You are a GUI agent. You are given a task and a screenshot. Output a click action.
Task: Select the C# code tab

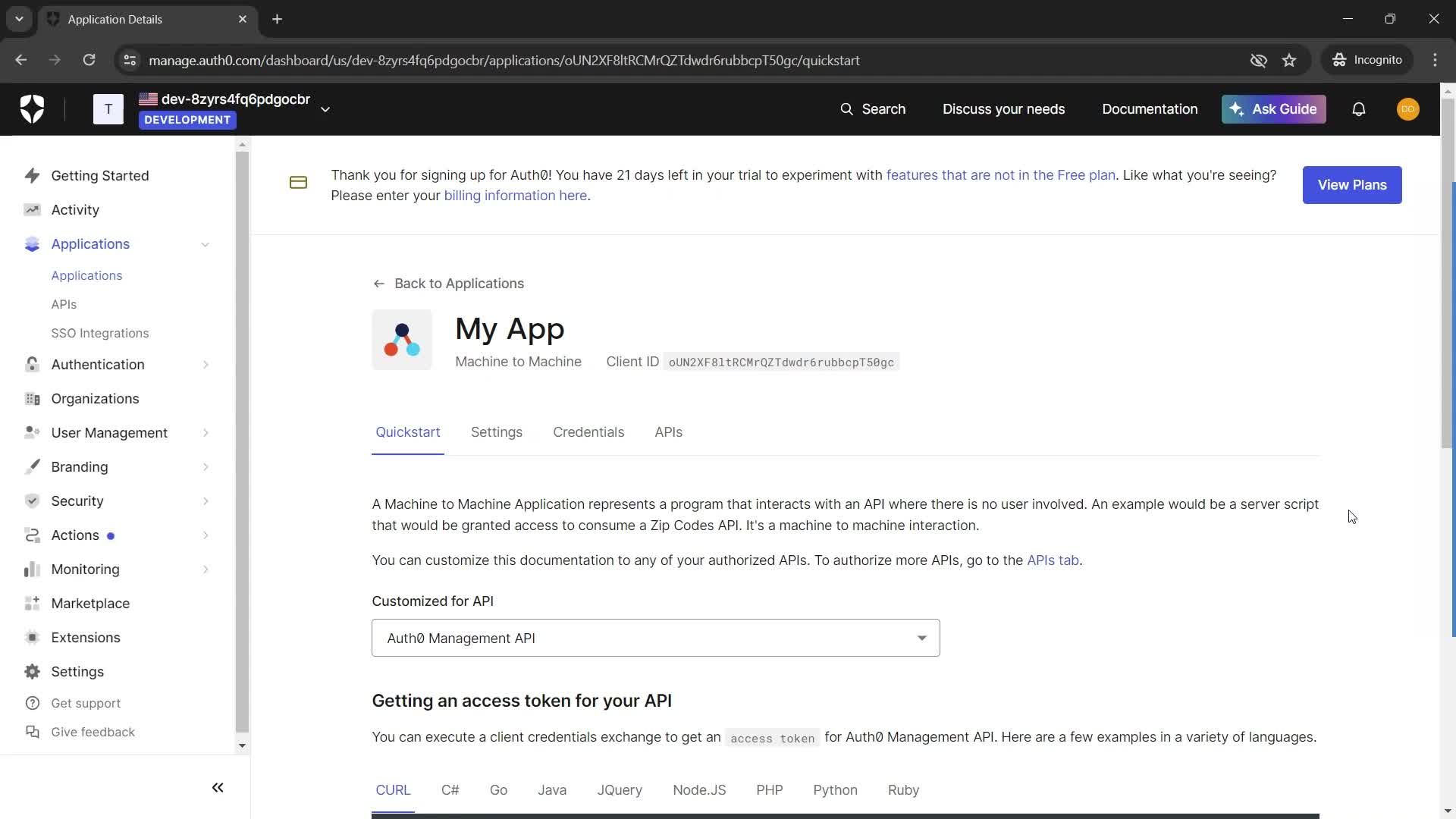pyautogui.click(x=450, y=790)
